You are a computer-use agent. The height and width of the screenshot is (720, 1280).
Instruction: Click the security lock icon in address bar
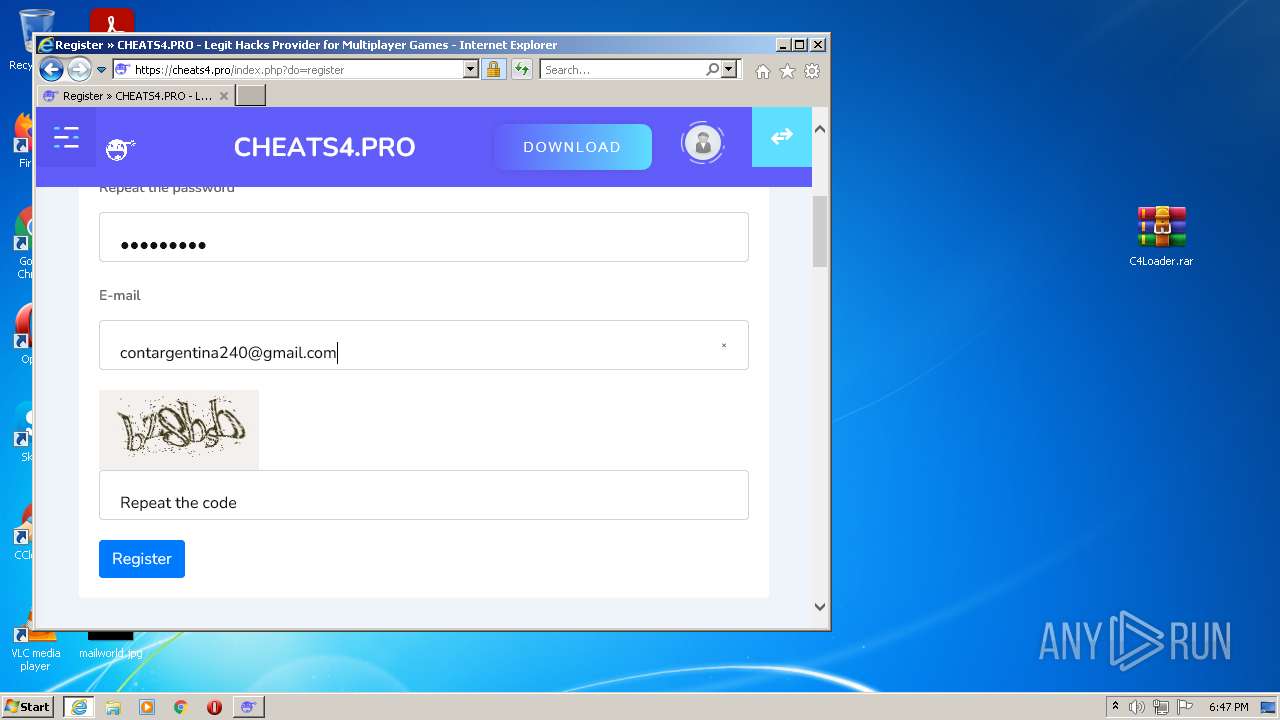tap(493, 69)
